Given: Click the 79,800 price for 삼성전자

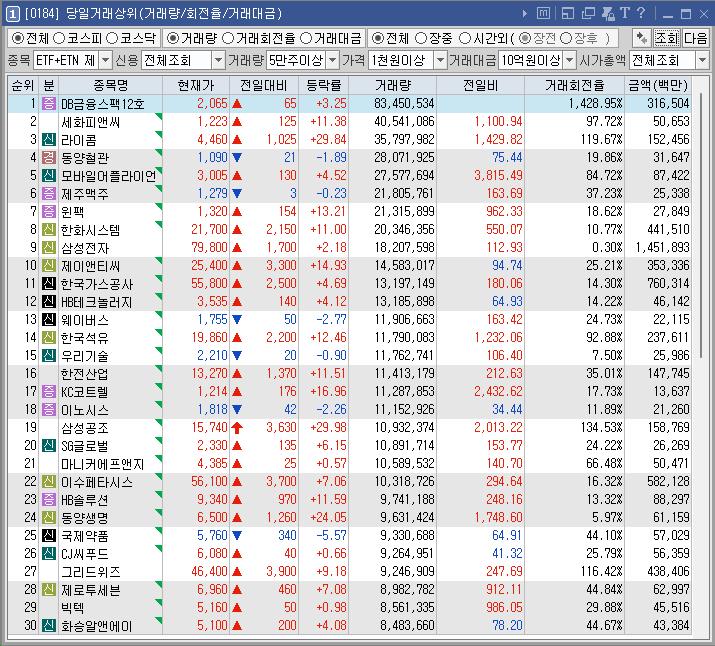Looking at the screenshot, I should (x=209, y=248).
